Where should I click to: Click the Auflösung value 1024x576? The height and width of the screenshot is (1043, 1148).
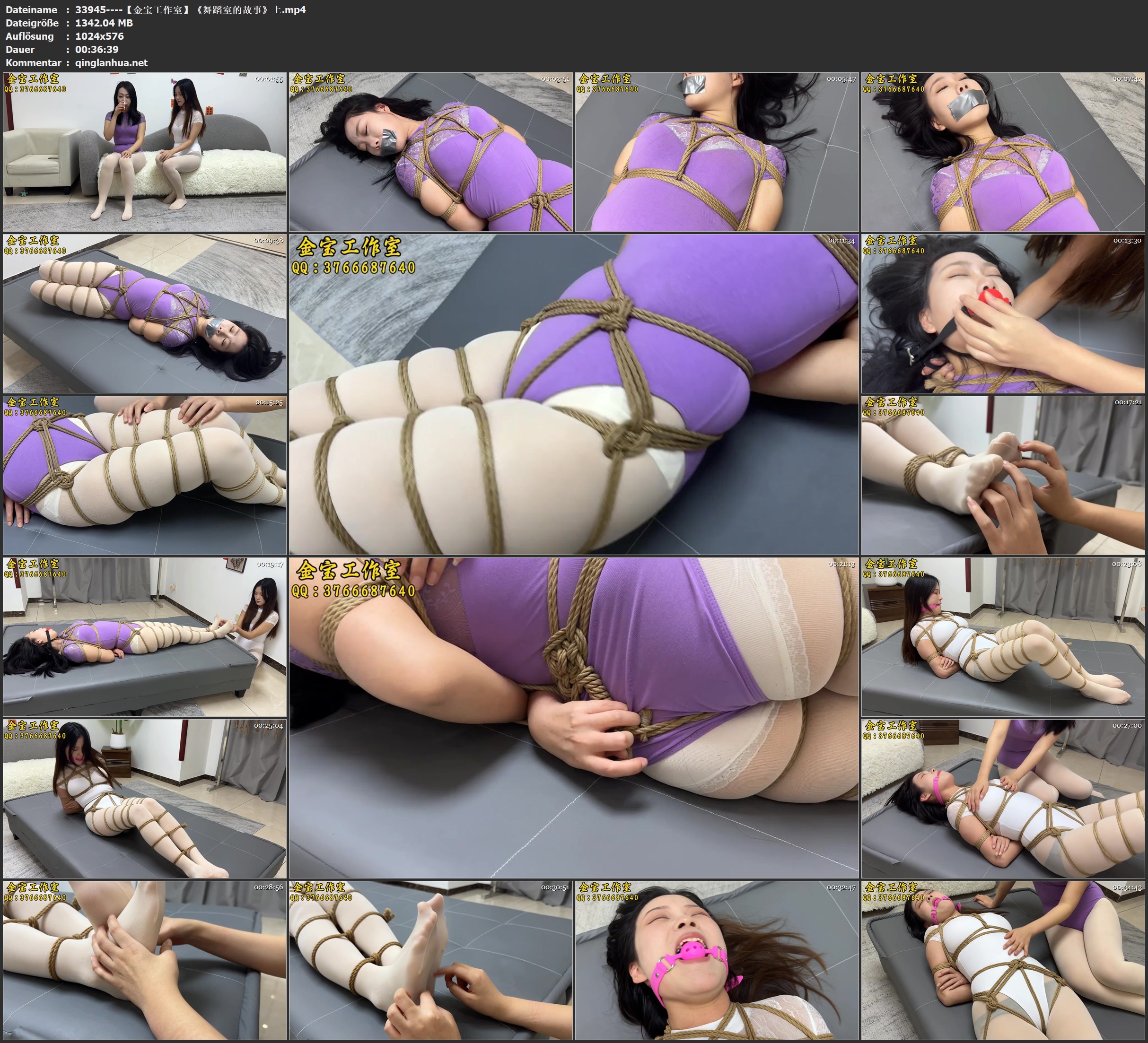[x=99, y=36]
